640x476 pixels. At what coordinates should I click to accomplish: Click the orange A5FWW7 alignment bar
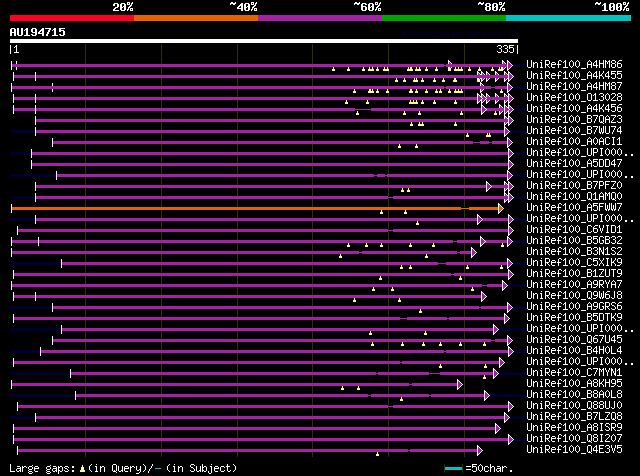coord(257,209)
